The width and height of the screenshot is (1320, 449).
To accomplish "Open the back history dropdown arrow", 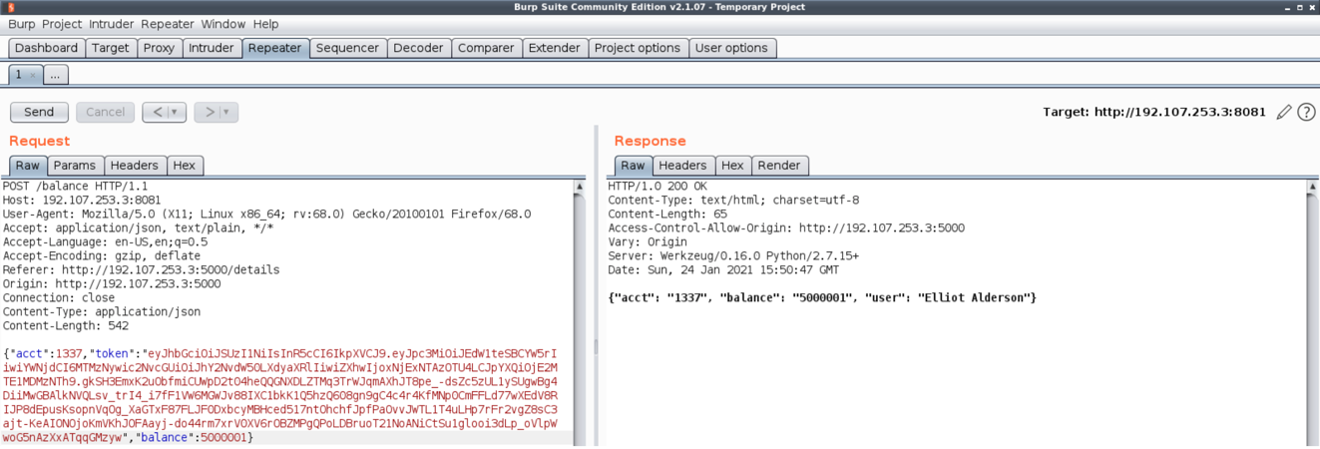I will (x=176, y=112).
